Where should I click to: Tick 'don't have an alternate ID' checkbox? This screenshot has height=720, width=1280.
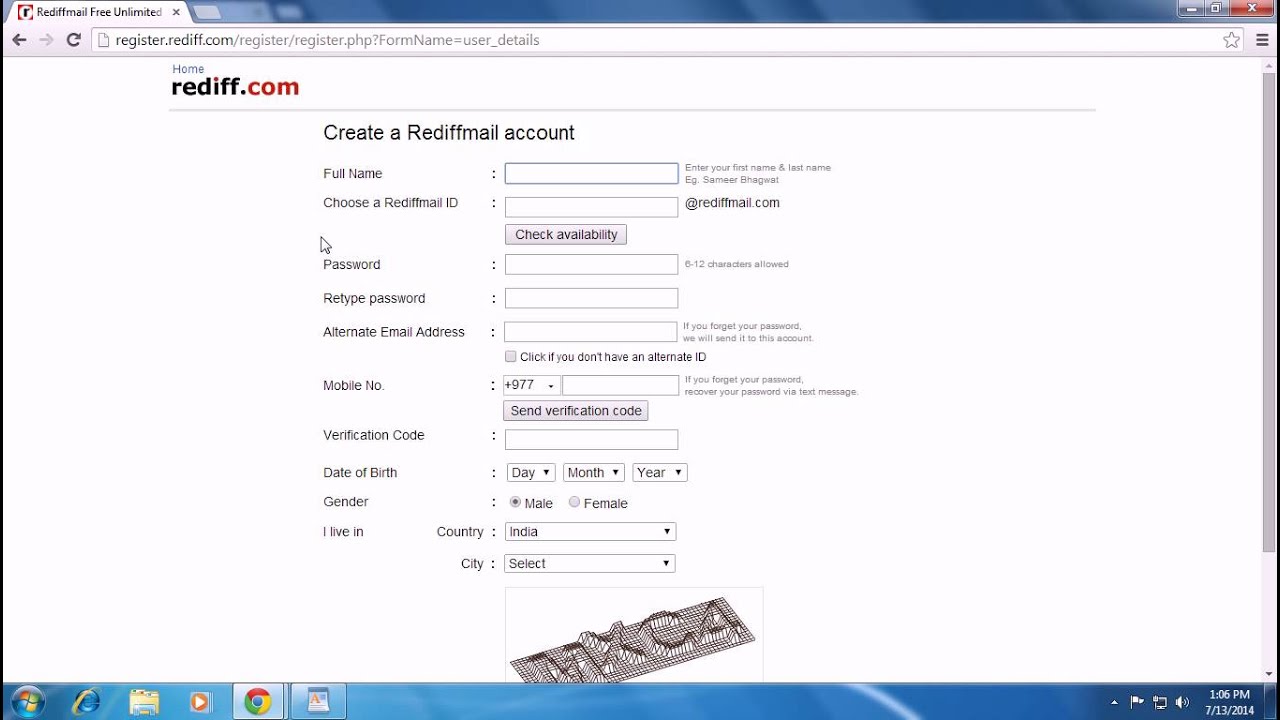[x=511, y=356]
